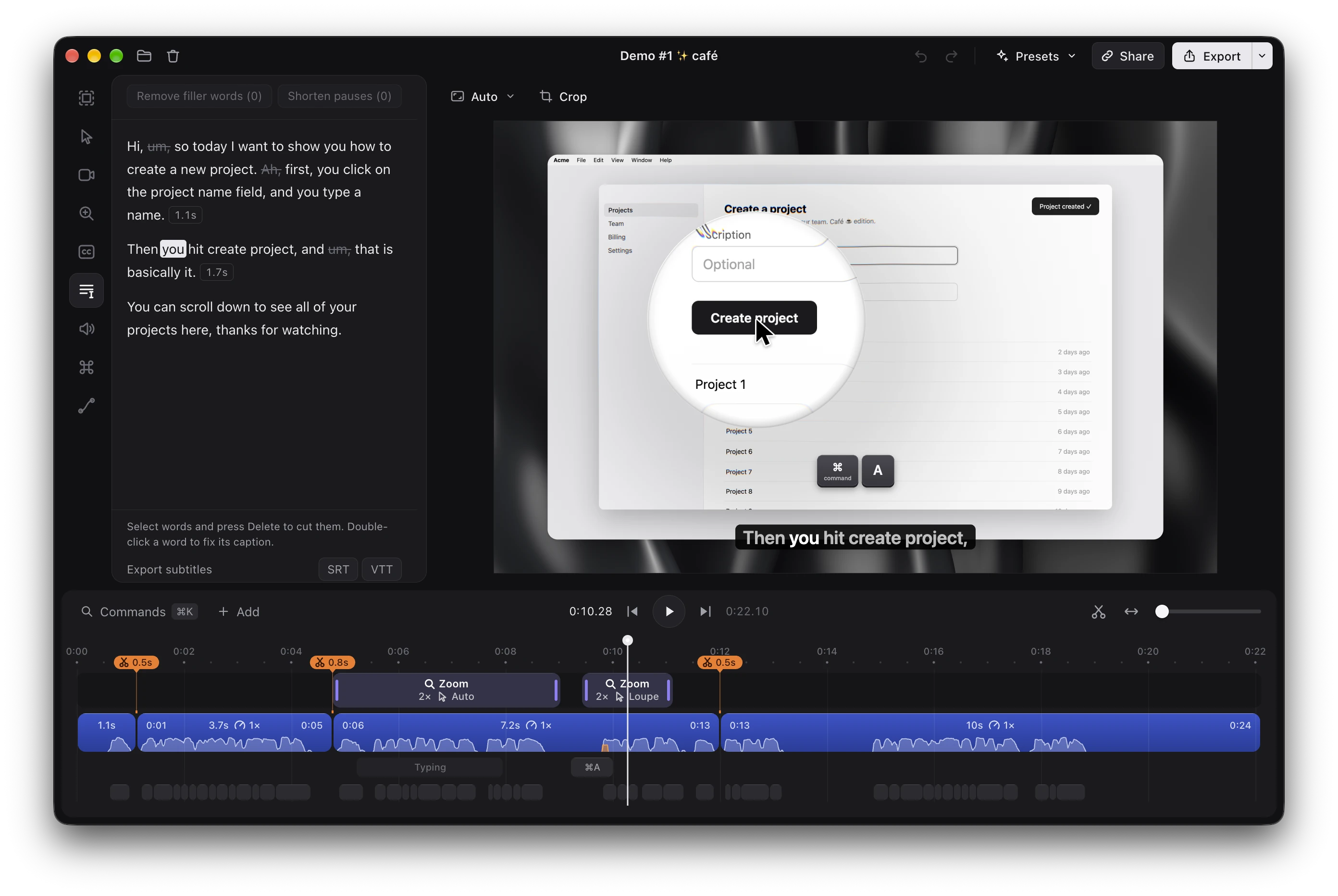Select the ⌘A shortcut block
This screenshot has height=896, width=1338.
[592, 767]
